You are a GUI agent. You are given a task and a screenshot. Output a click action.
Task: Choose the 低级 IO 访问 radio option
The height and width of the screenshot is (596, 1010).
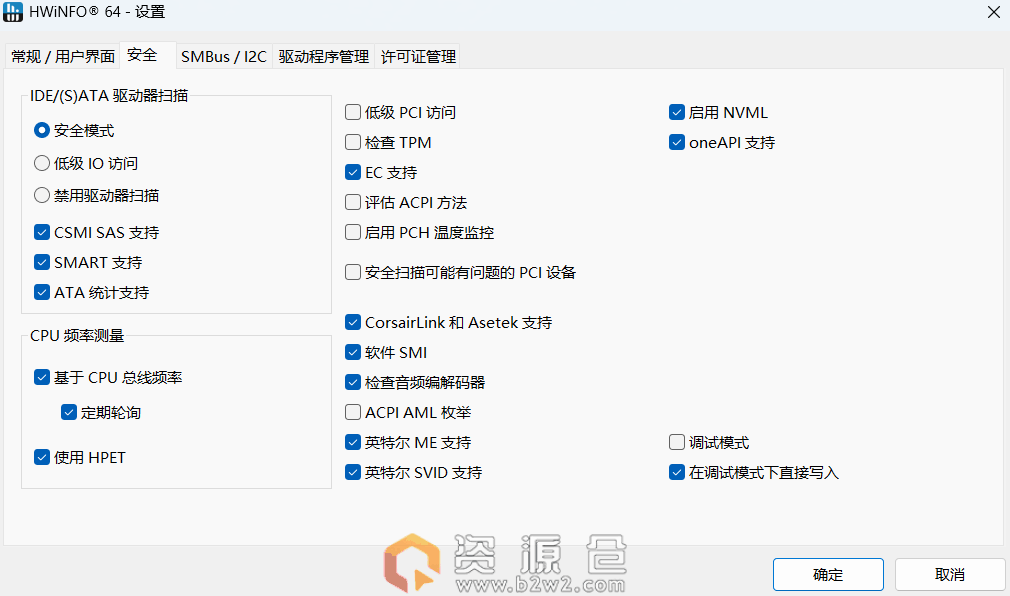[x=42, y=163]
